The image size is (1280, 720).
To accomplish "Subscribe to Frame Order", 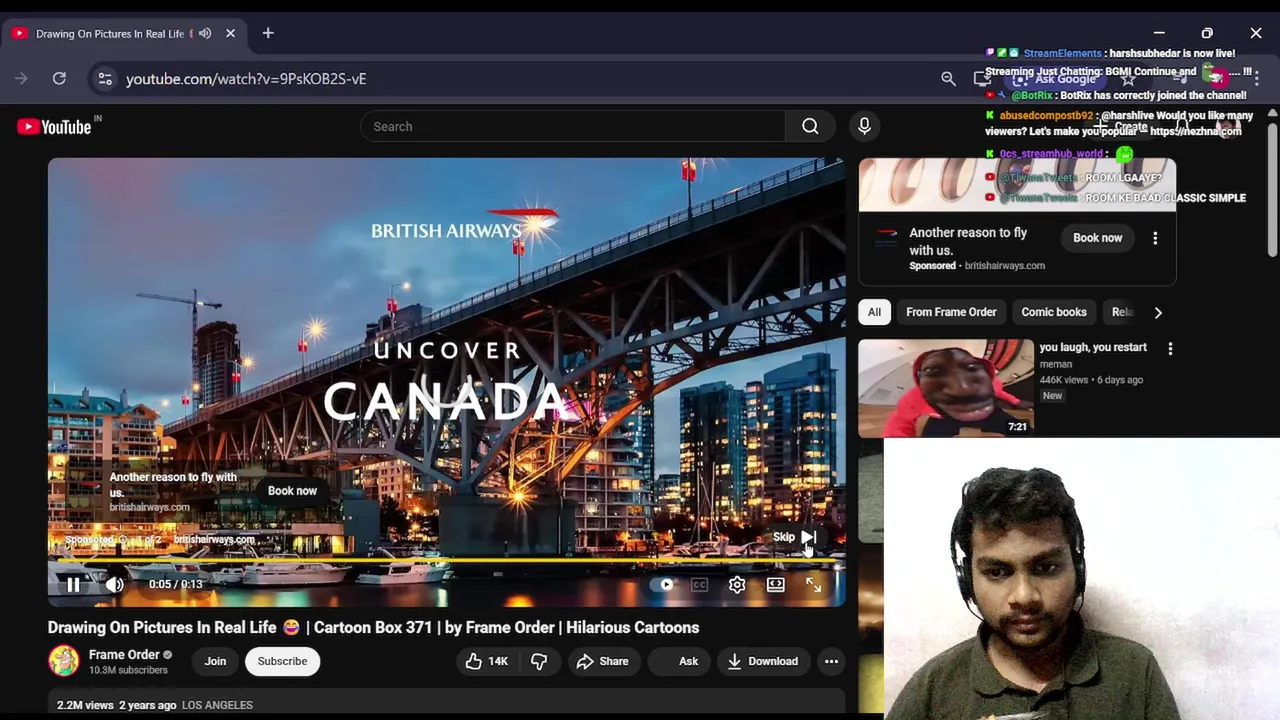I will tap(282, 661).
